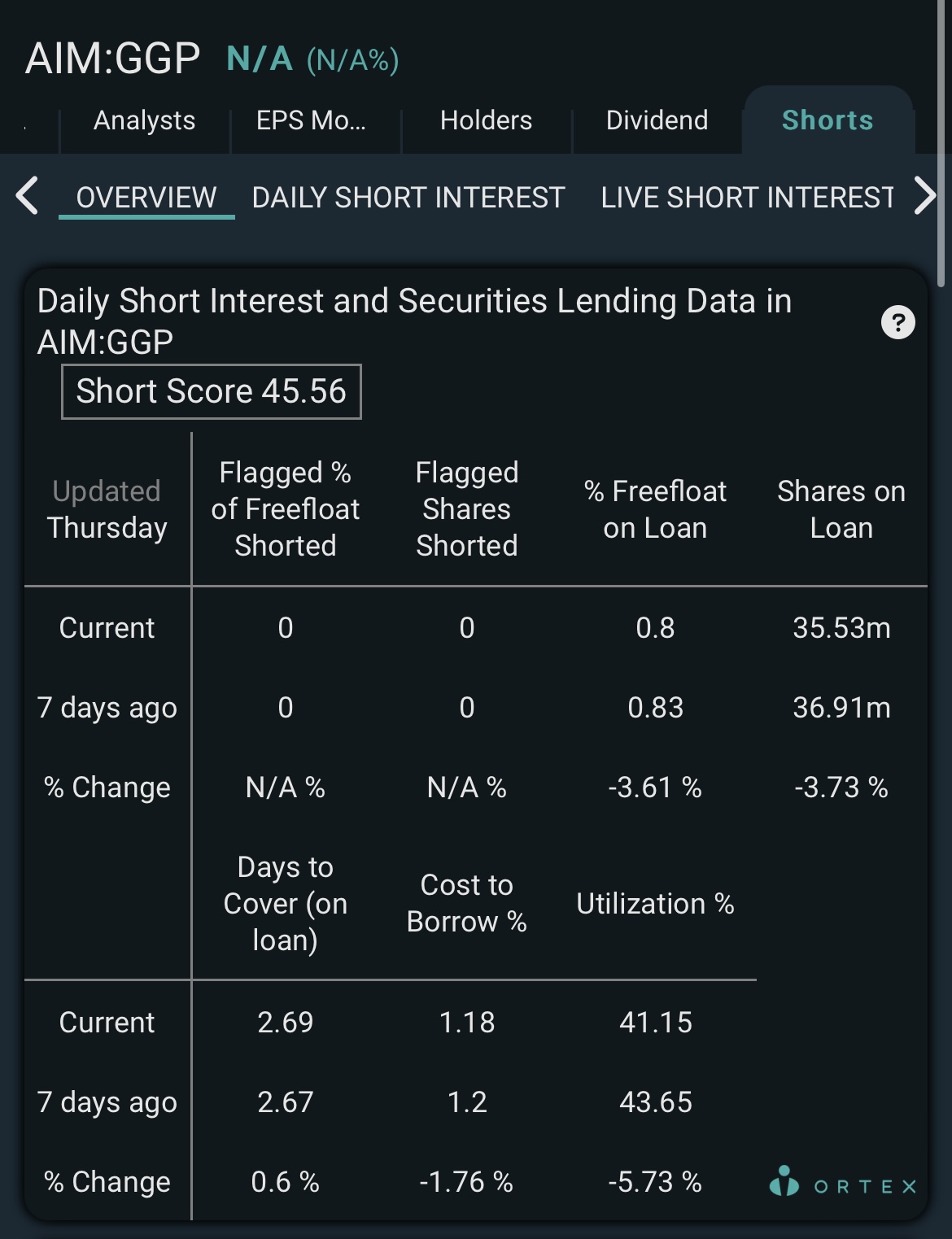Open the help question mark icon
952x1239 pixels.
pos(897,322)
